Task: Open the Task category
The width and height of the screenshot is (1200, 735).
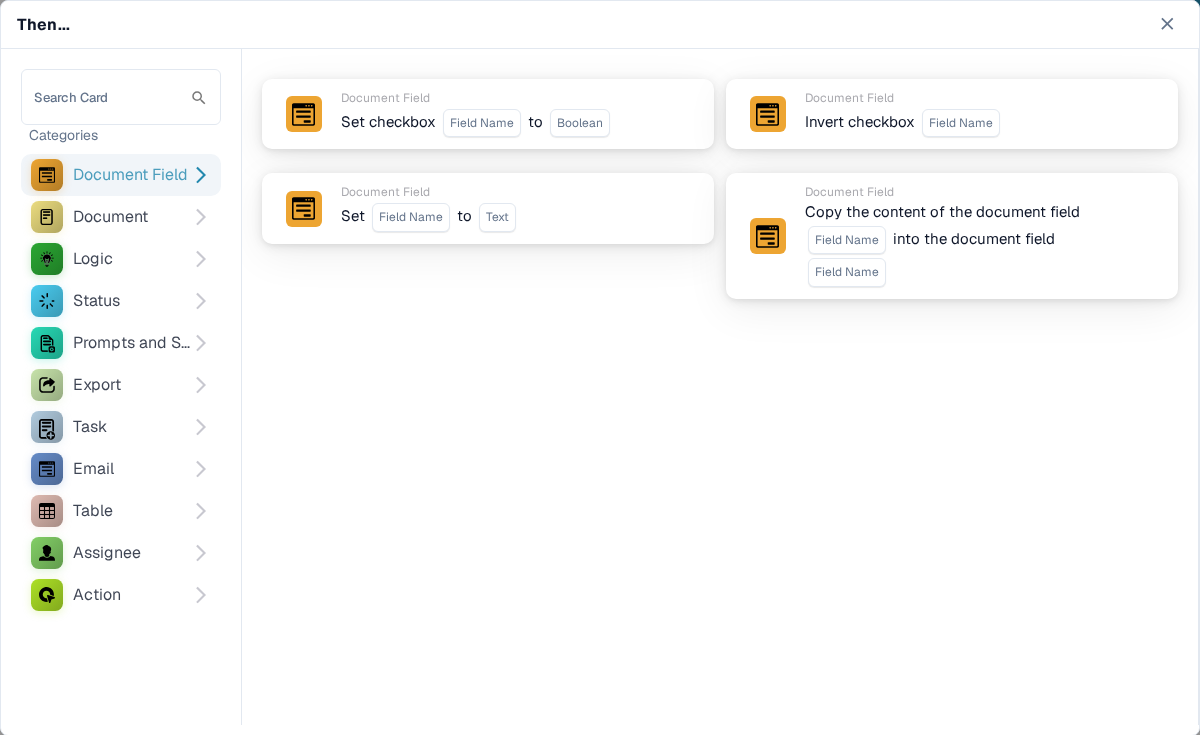Action: 121,427
